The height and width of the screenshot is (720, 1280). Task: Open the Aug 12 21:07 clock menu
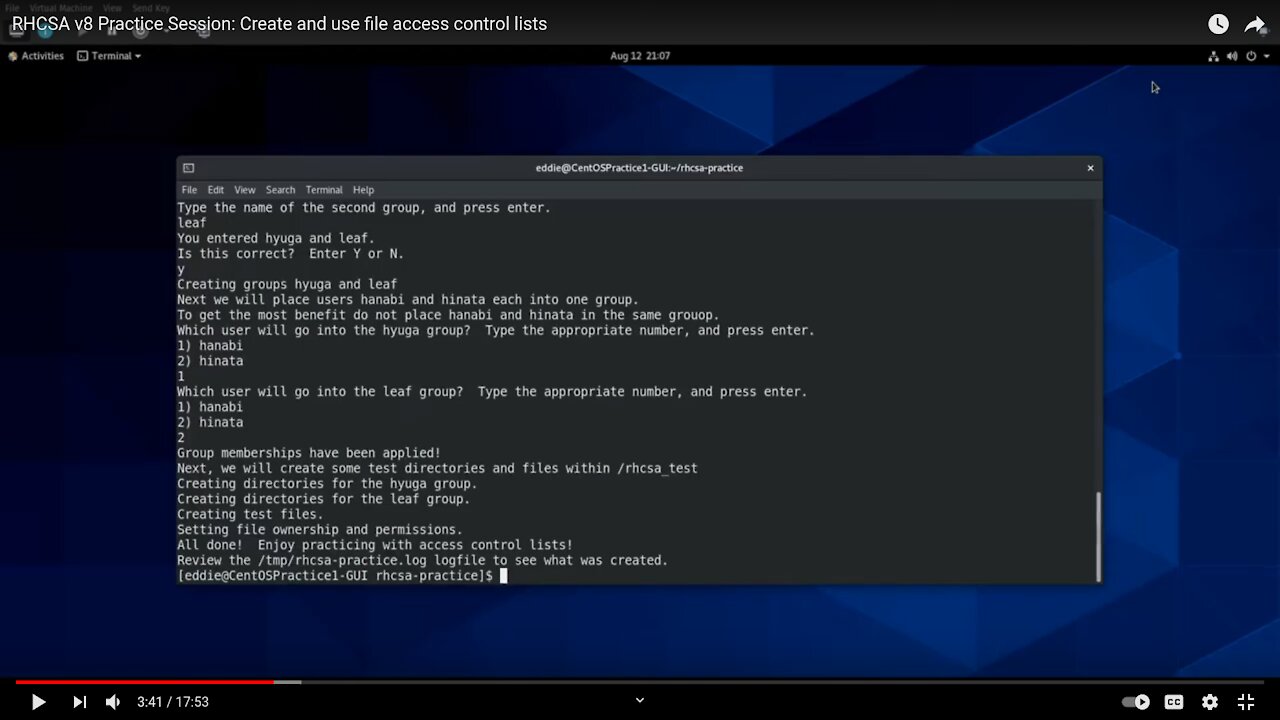[x=640, y=56]
